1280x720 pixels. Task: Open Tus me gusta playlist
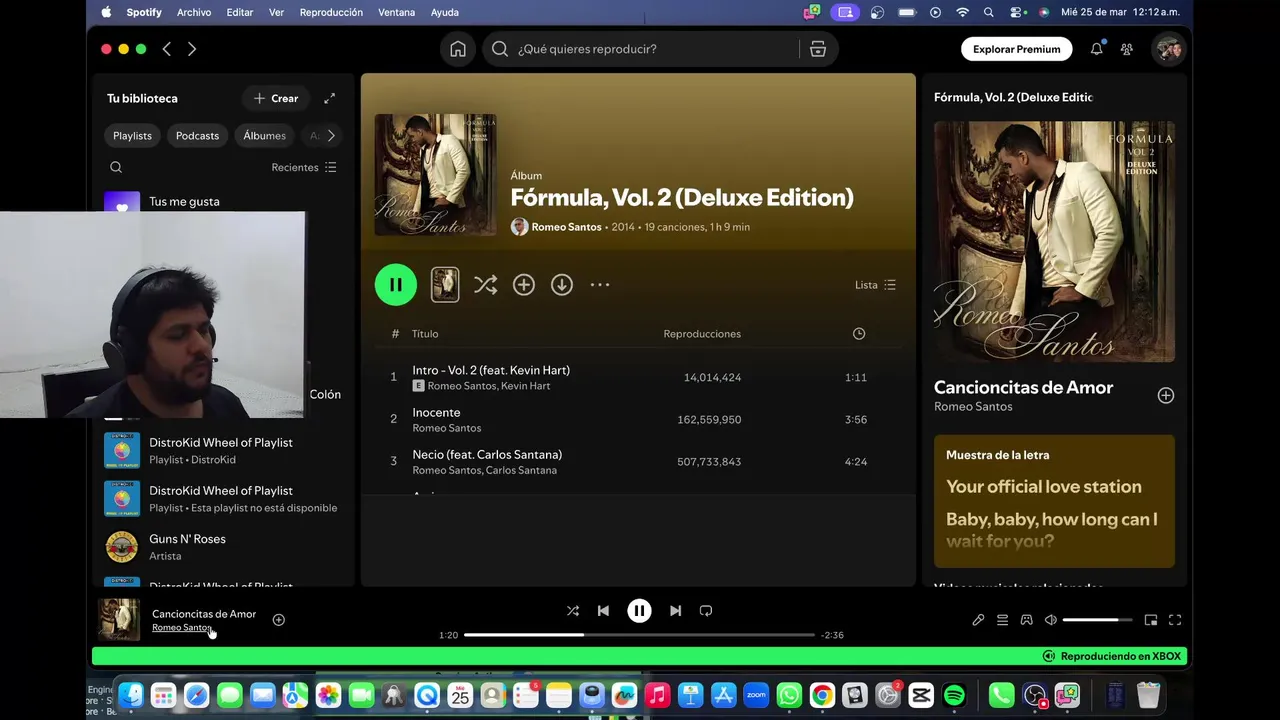coord(184,201)
